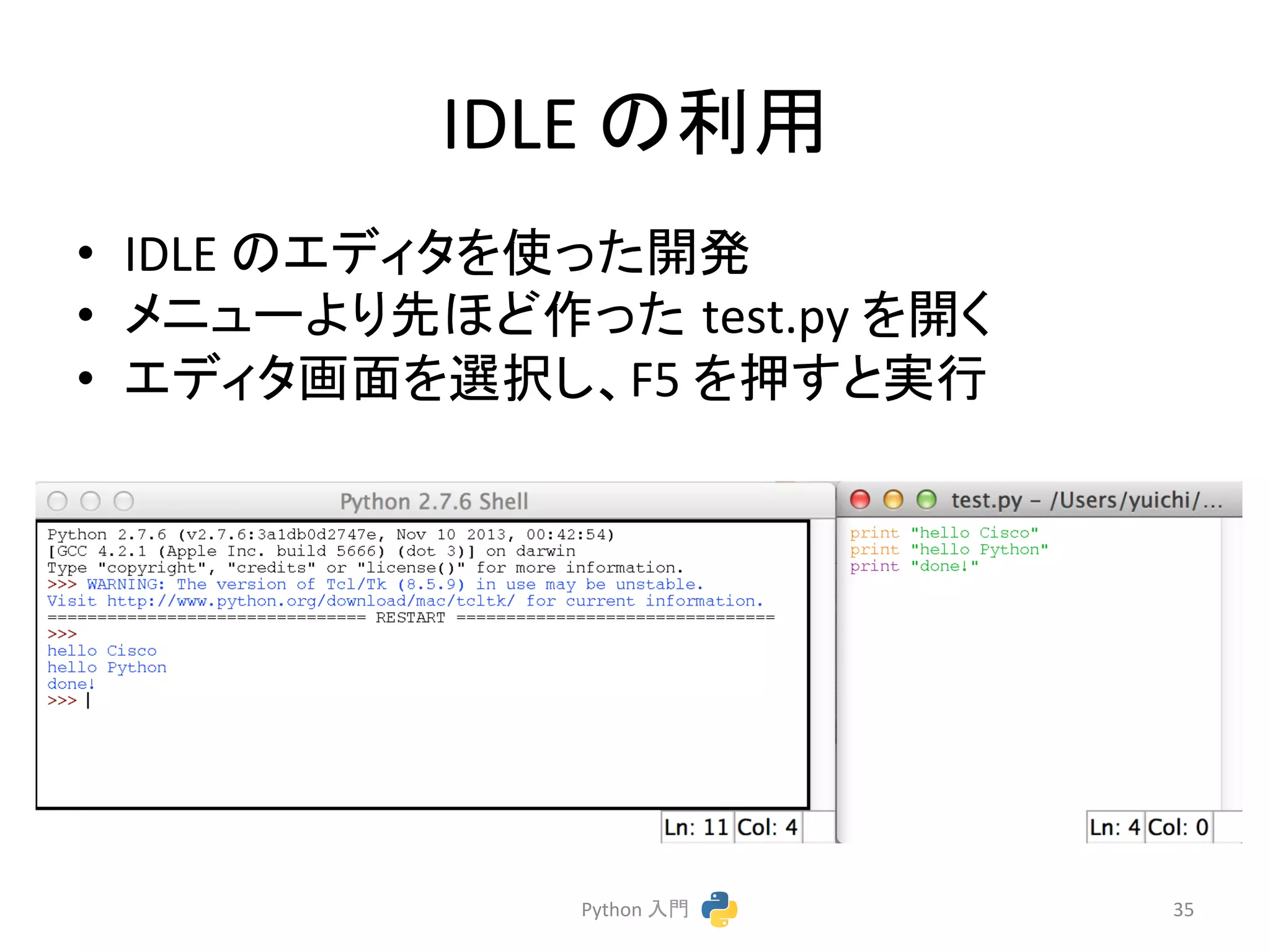The height and width of the screenshot is (952, 1270).
Task: Click green zoom button of test.py window
Action: click(x=926, y=500)
